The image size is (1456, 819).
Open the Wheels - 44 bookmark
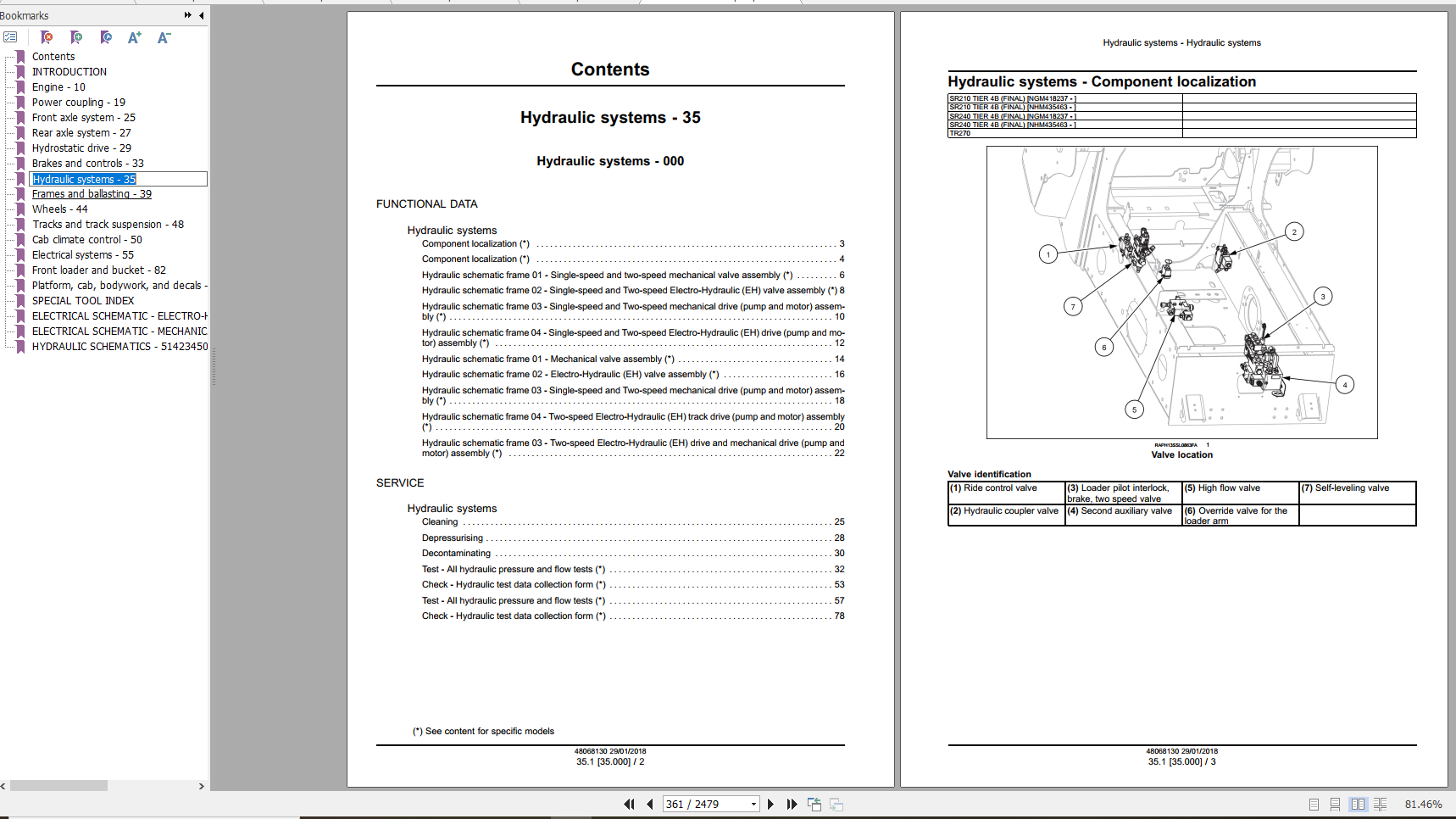60,209
